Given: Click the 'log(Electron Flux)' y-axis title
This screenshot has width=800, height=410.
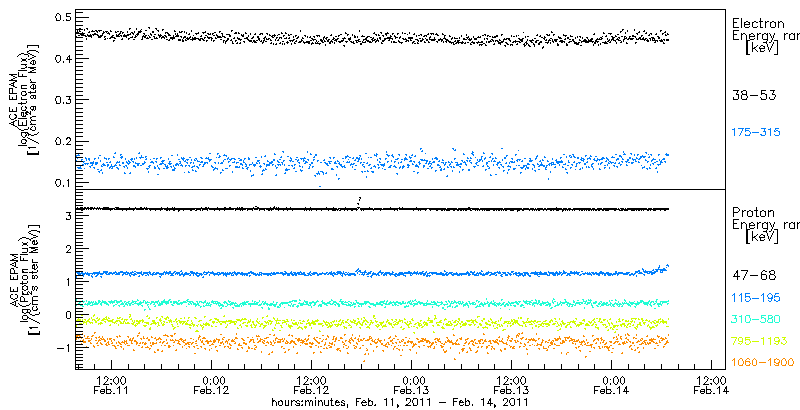Looking at the screenshot, I should coord(24,98).
